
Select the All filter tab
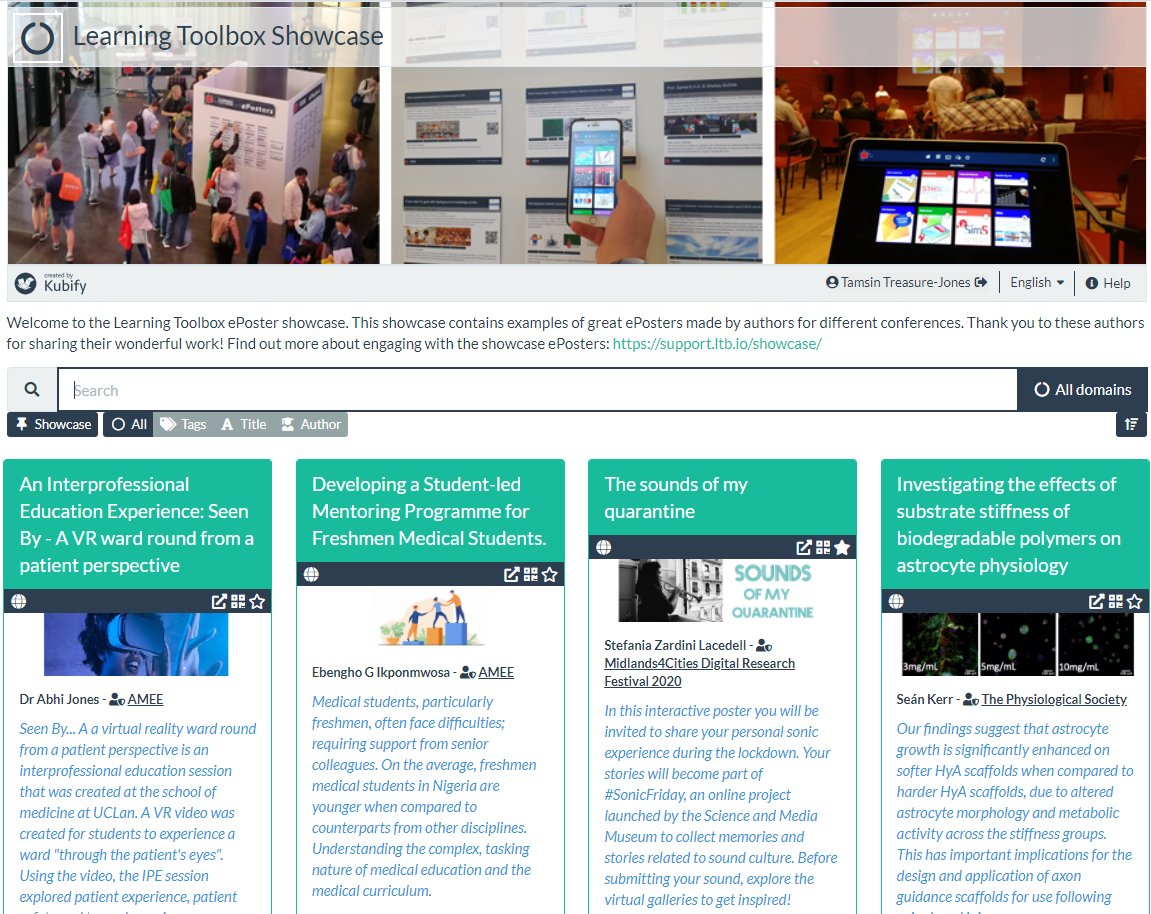coord(127,424)
